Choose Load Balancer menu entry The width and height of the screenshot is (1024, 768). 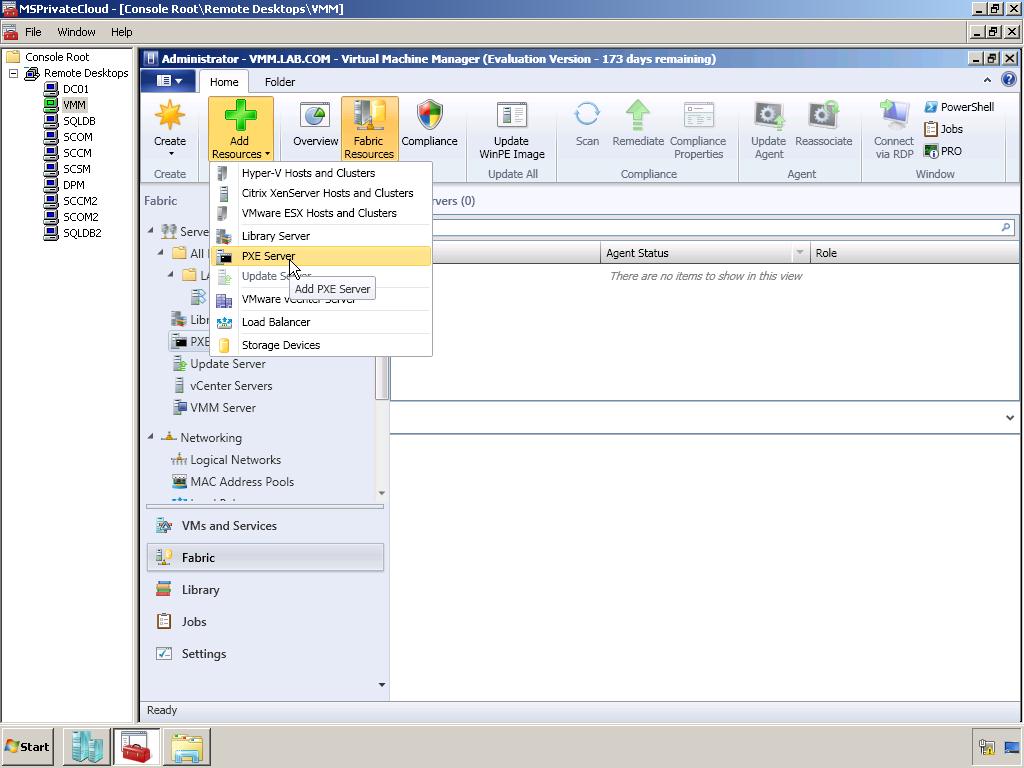(321, 322)
